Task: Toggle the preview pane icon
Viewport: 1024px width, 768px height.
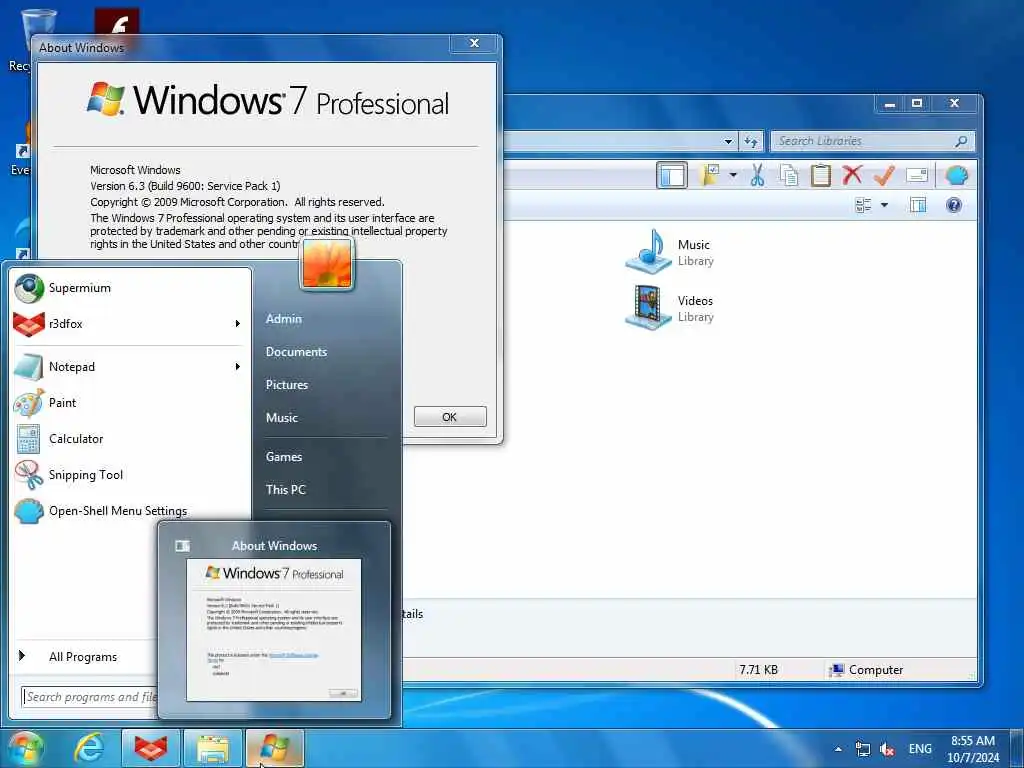Action: [x=918, y=205]
